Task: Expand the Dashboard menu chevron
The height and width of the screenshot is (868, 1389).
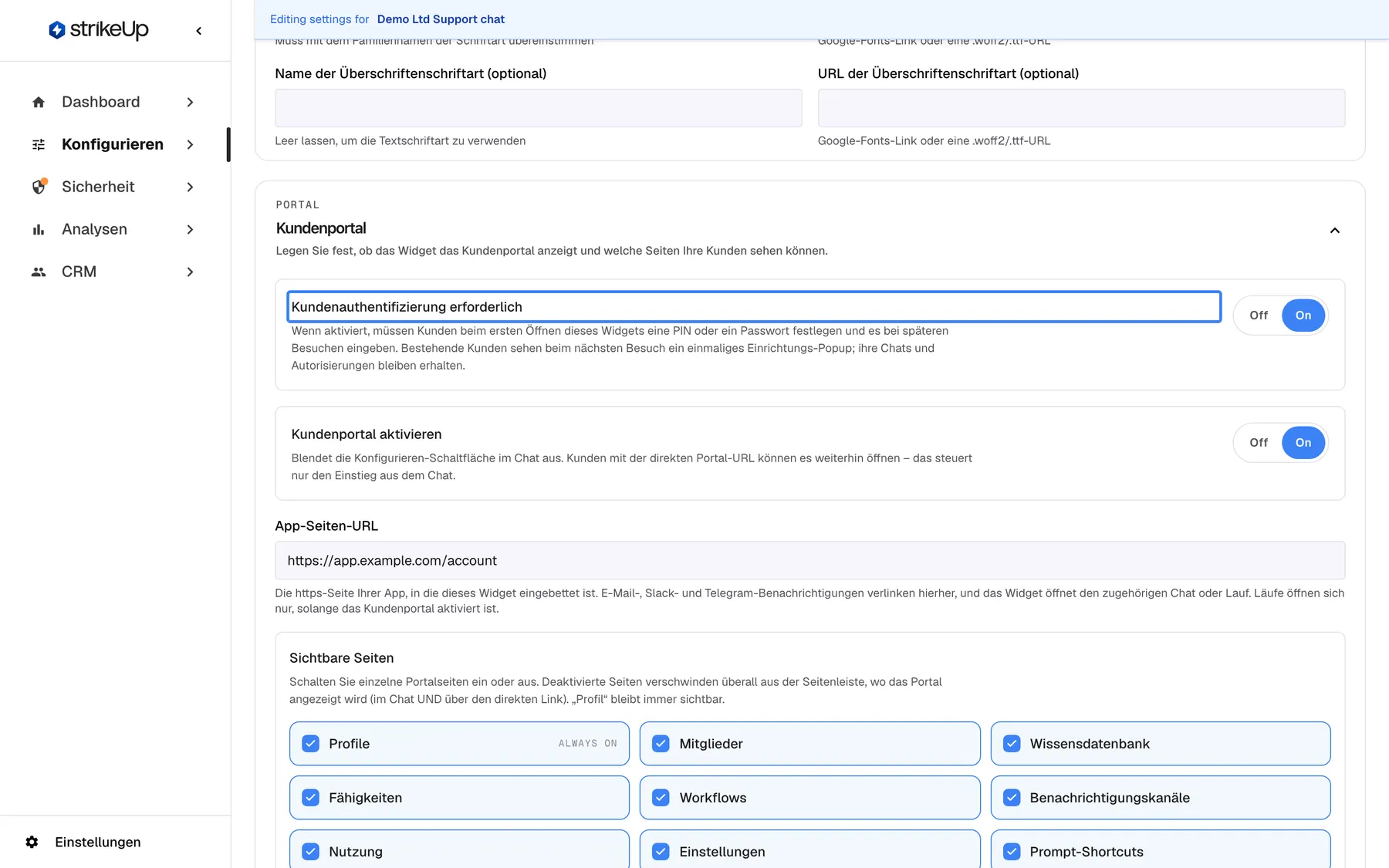Action: (190, 102)
